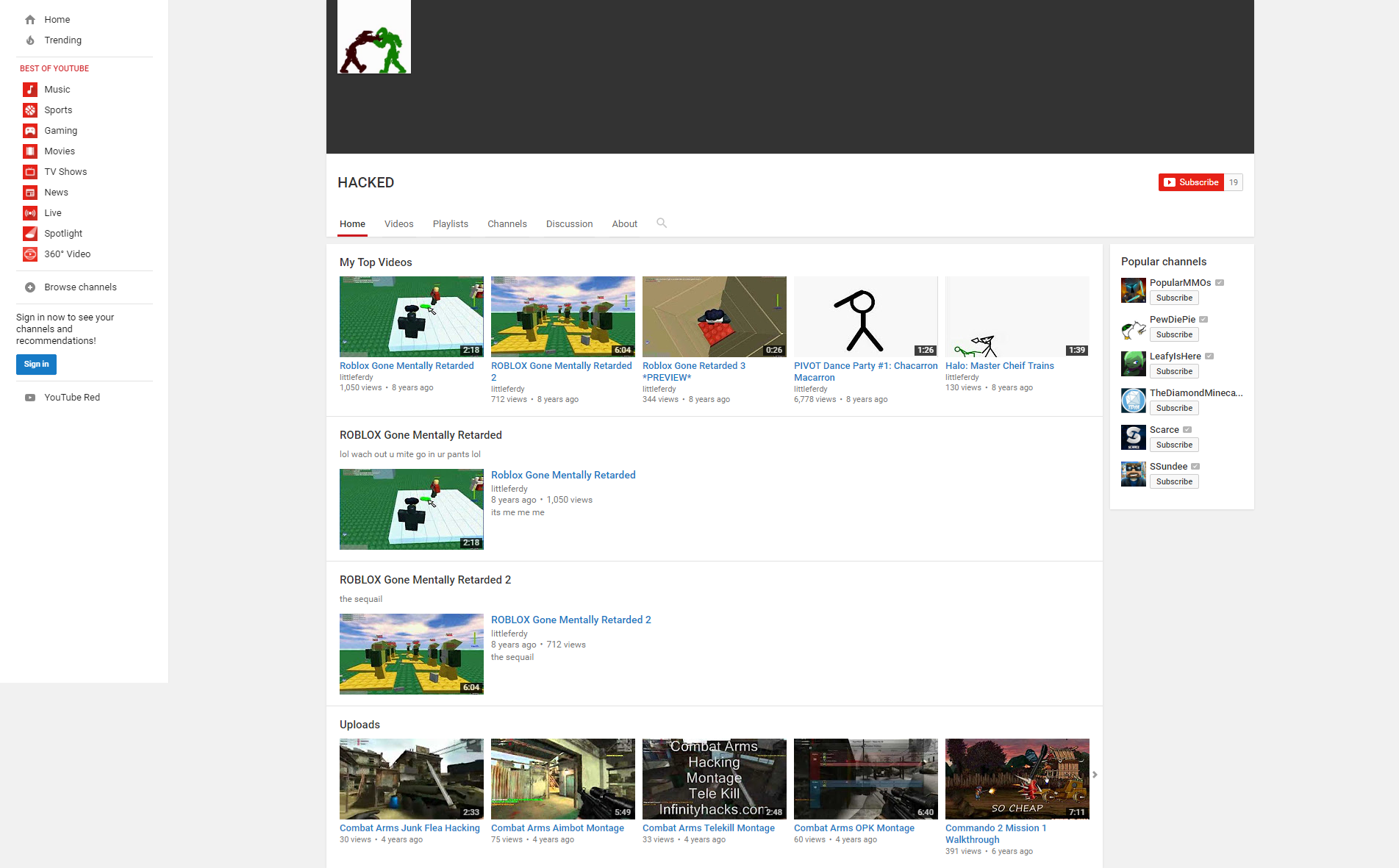The width and height of the screenshot is (1399, 868).
Task: Play the Halo 1:39 thumbnail
Action: pos(1017,317)
